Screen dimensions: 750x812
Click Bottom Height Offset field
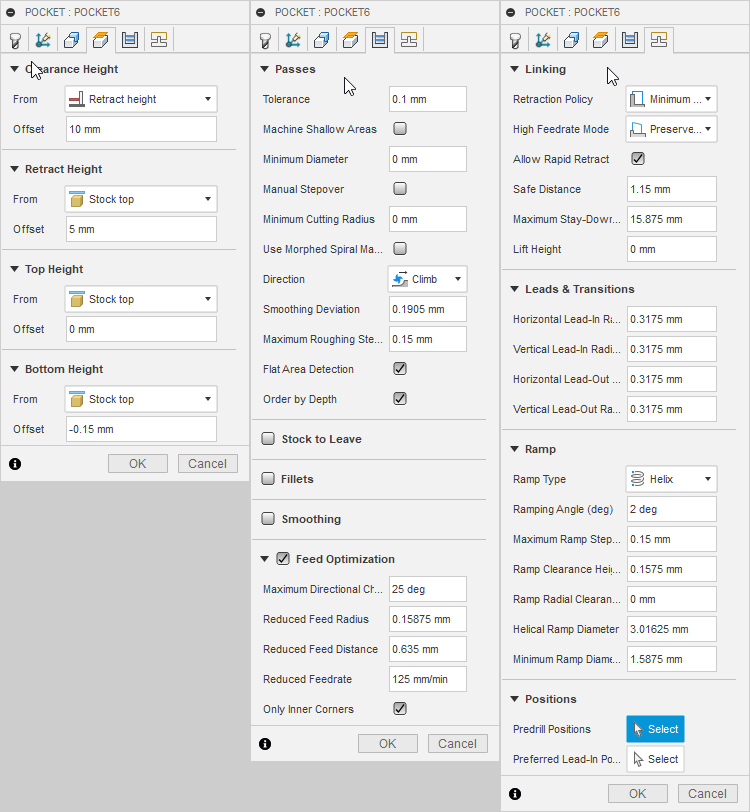point(141,429)
